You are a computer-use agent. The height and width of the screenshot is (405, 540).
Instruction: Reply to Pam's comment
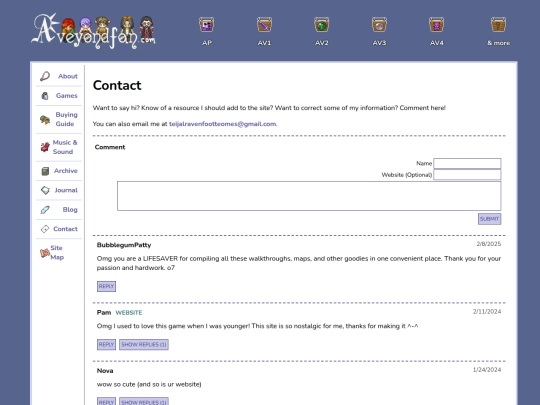(106, 345)
